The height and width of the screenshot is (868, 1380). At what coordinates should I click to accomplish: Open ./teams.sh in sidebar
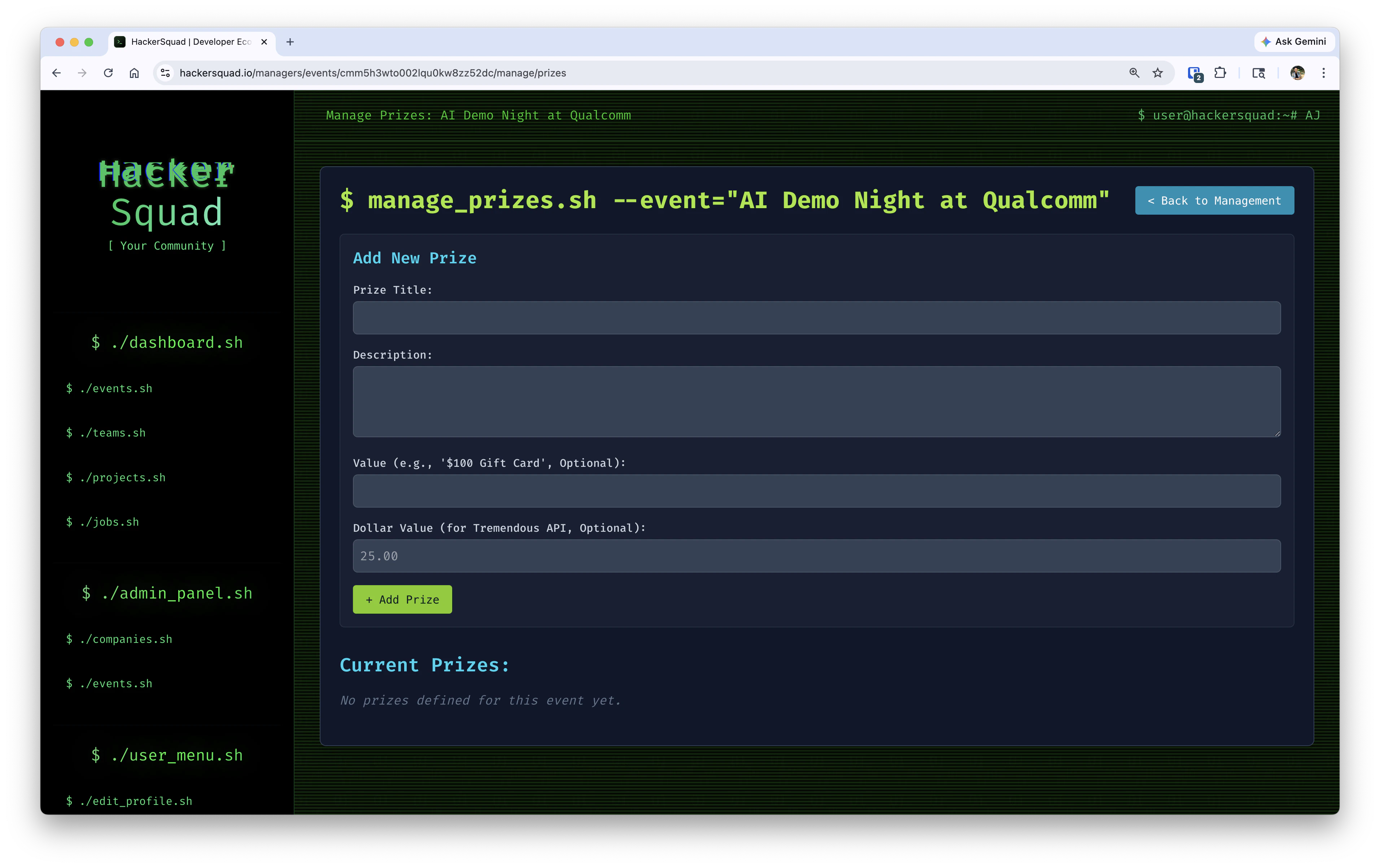click(x=106, y=433)
